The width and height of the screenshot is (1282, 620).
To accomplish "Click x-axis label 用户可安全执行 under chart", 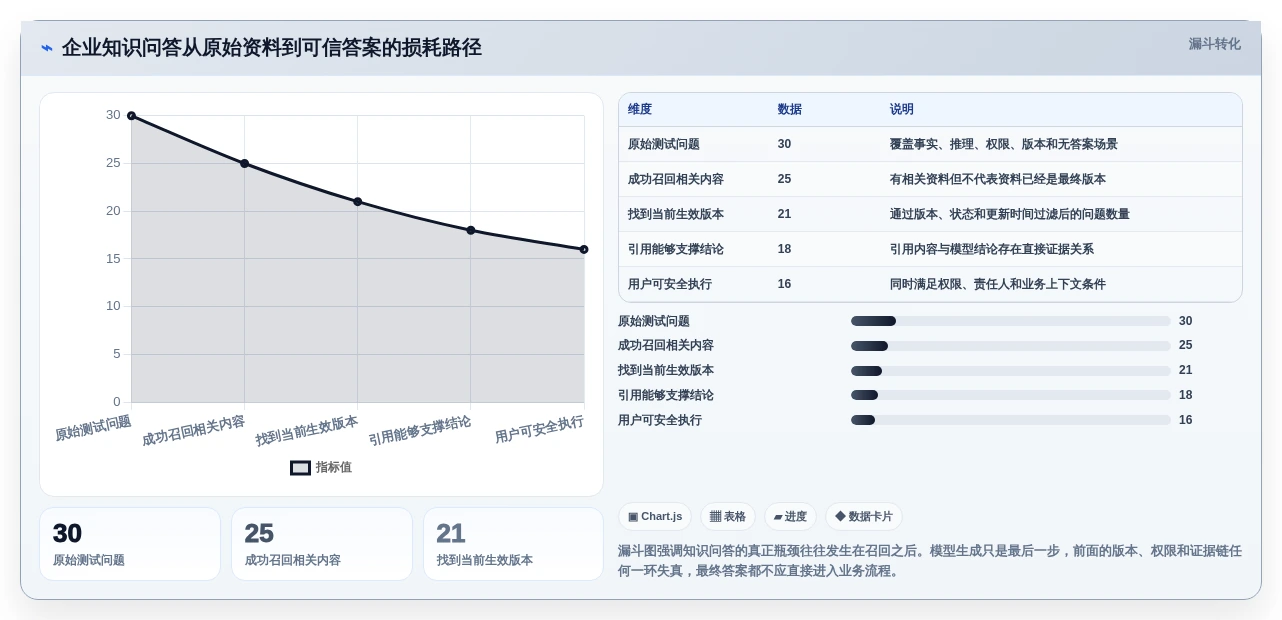I will (x=539, y=430).
